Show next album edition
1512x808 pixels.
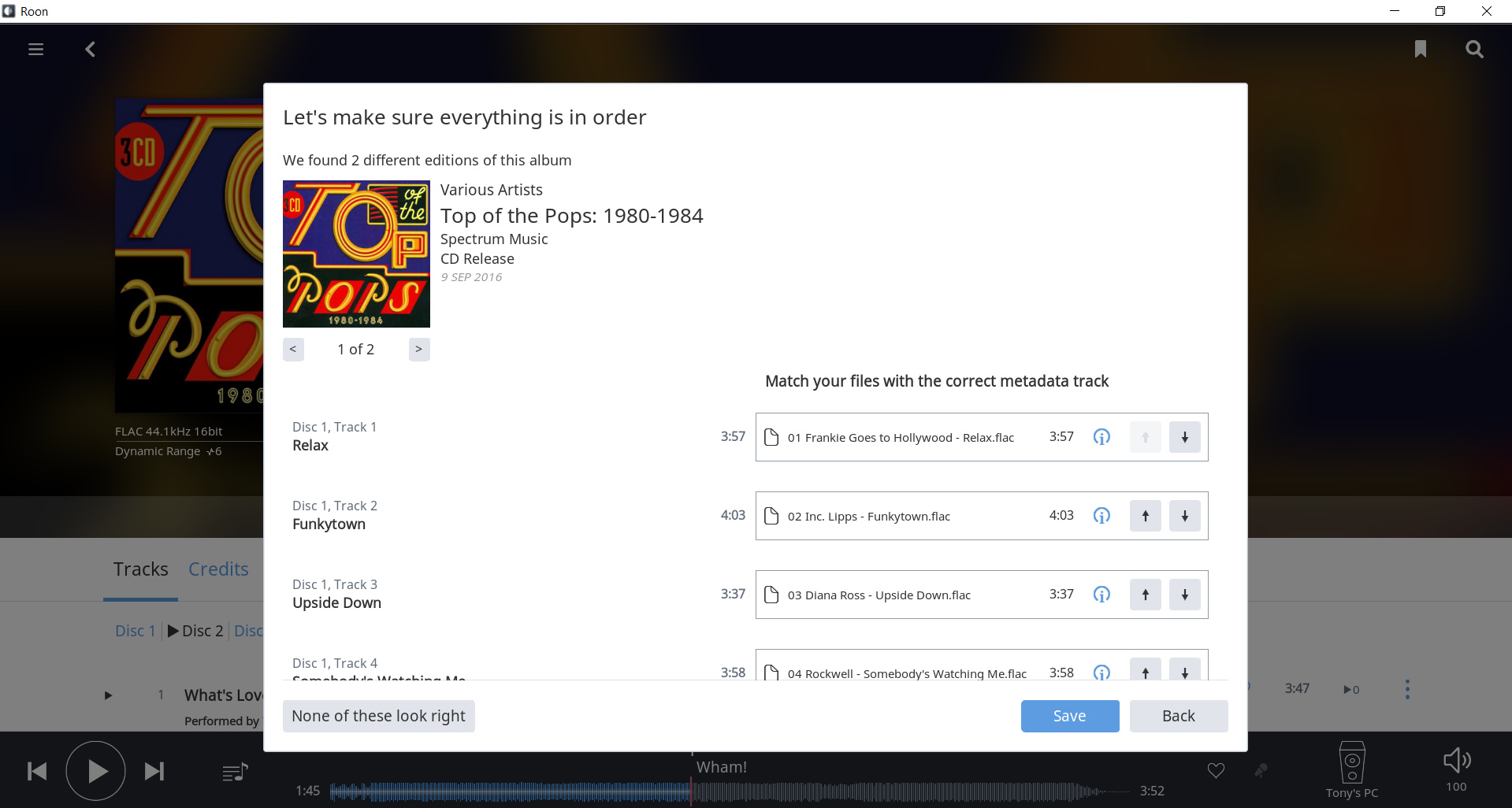click(419, 349)
